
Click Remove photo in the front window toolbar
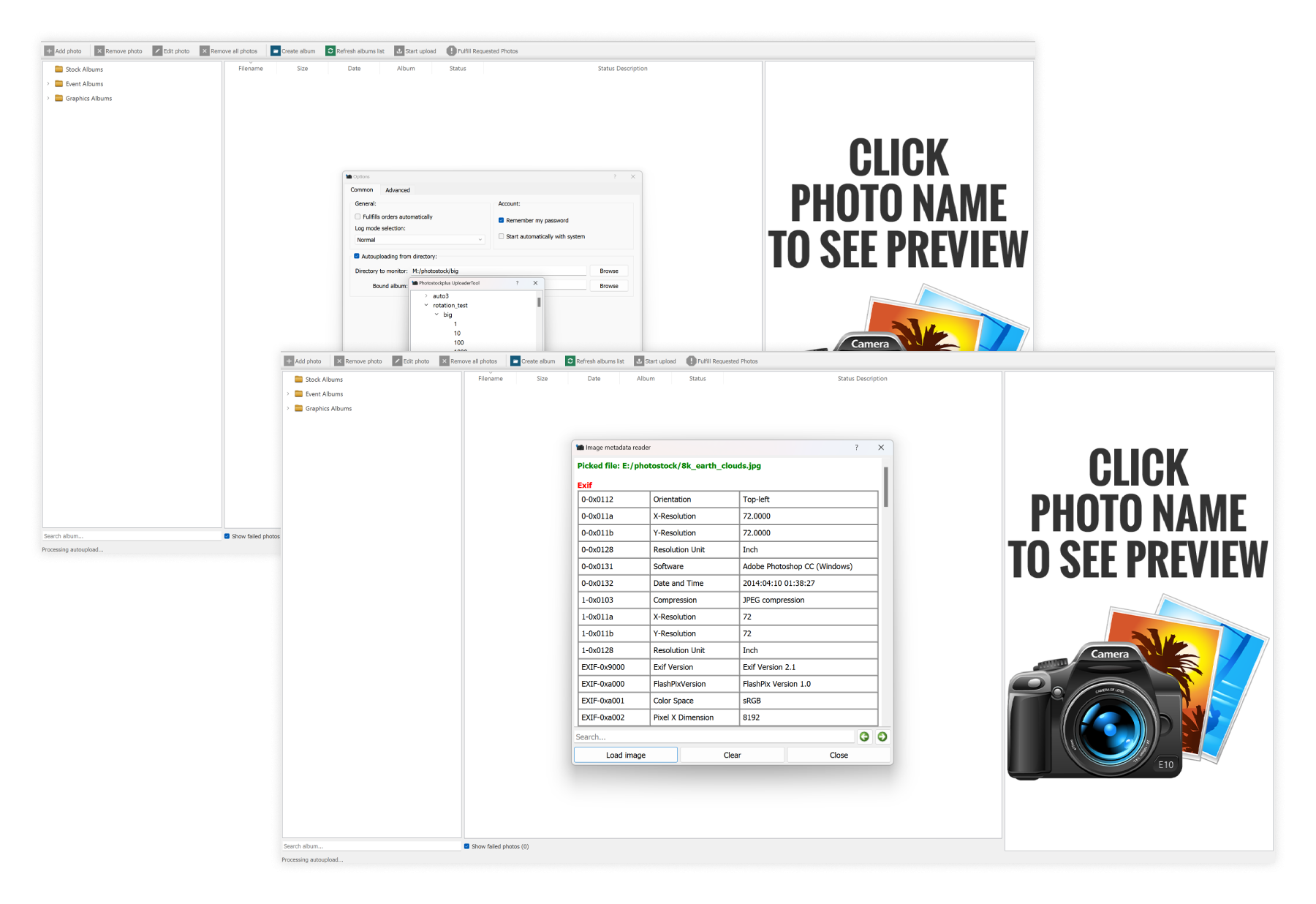click(358, 361)
